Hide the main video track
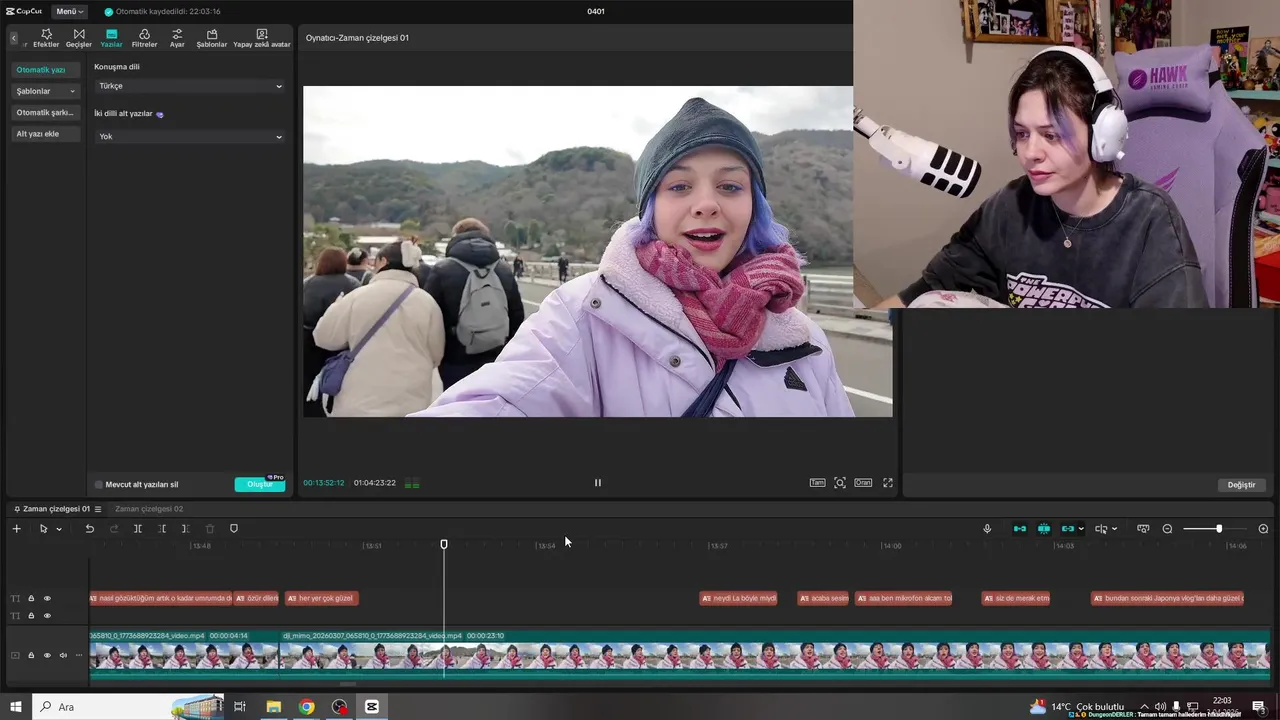The height and width of the screenshot is (720, 1280). point(47,655)
